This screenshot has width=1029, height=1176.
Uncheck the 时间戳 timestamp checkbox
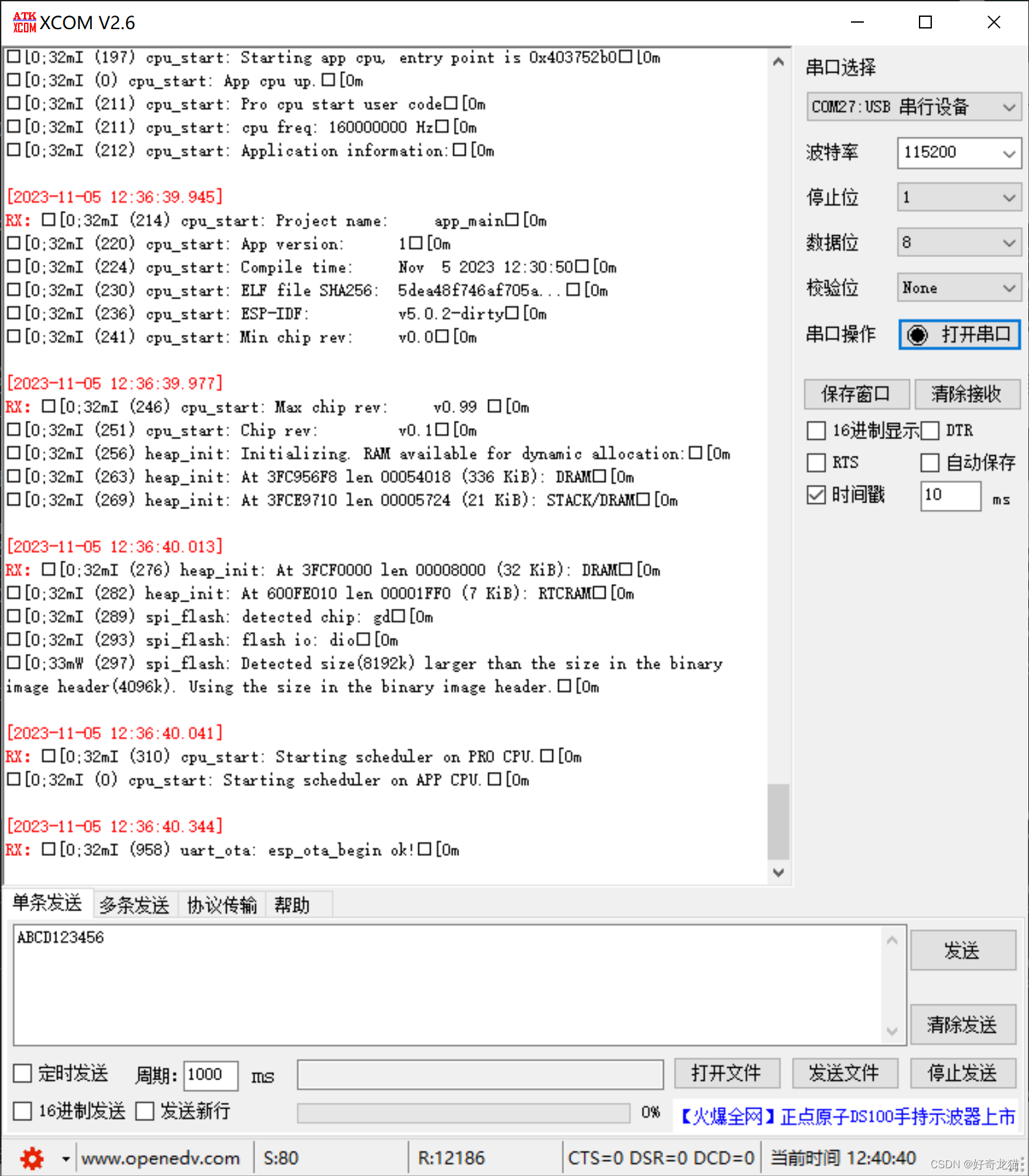pos(816,495)
